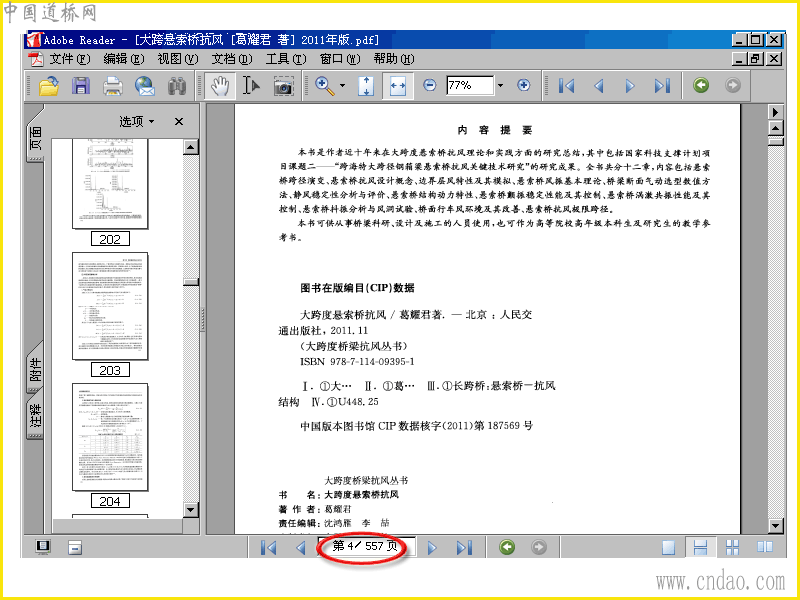Go to last page in top toolbar
The width and height of the screenshot is (800, 600).
[662, 86]
